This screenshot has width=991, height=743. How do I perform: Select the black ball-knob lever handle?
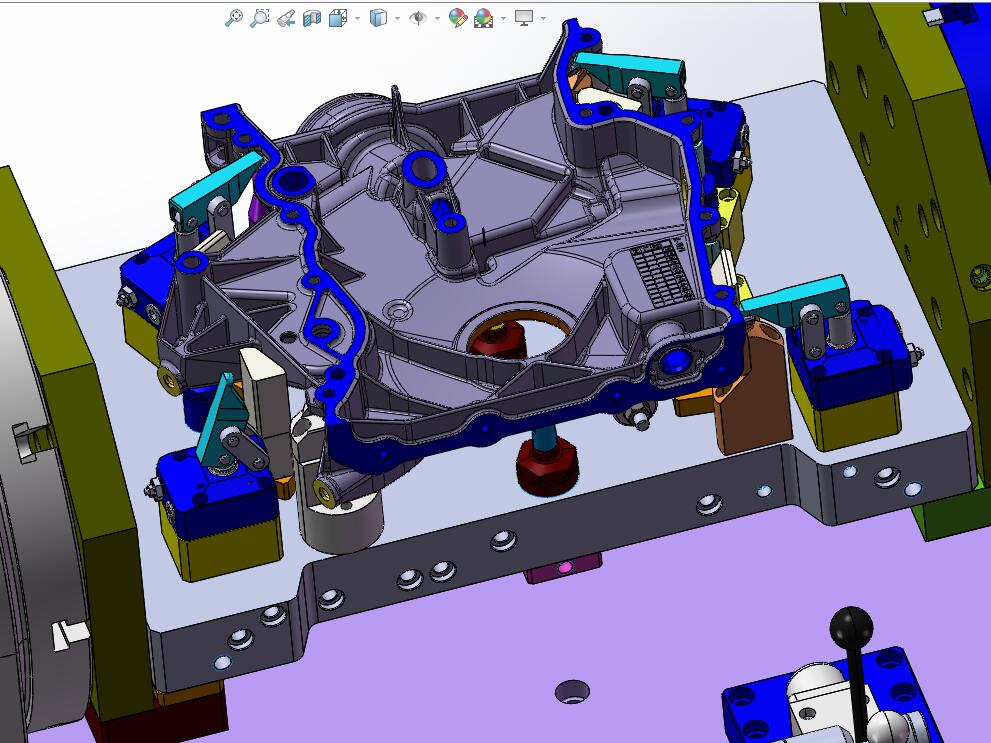click(851, 626)
